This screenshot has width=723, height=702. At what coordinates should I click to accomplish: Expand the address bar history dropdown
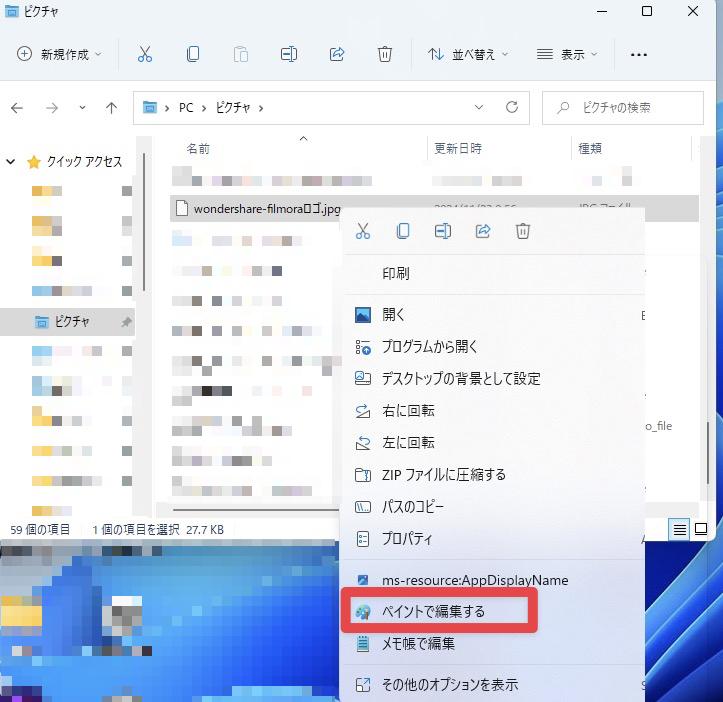pyautogui.click(x=479, y=107)
